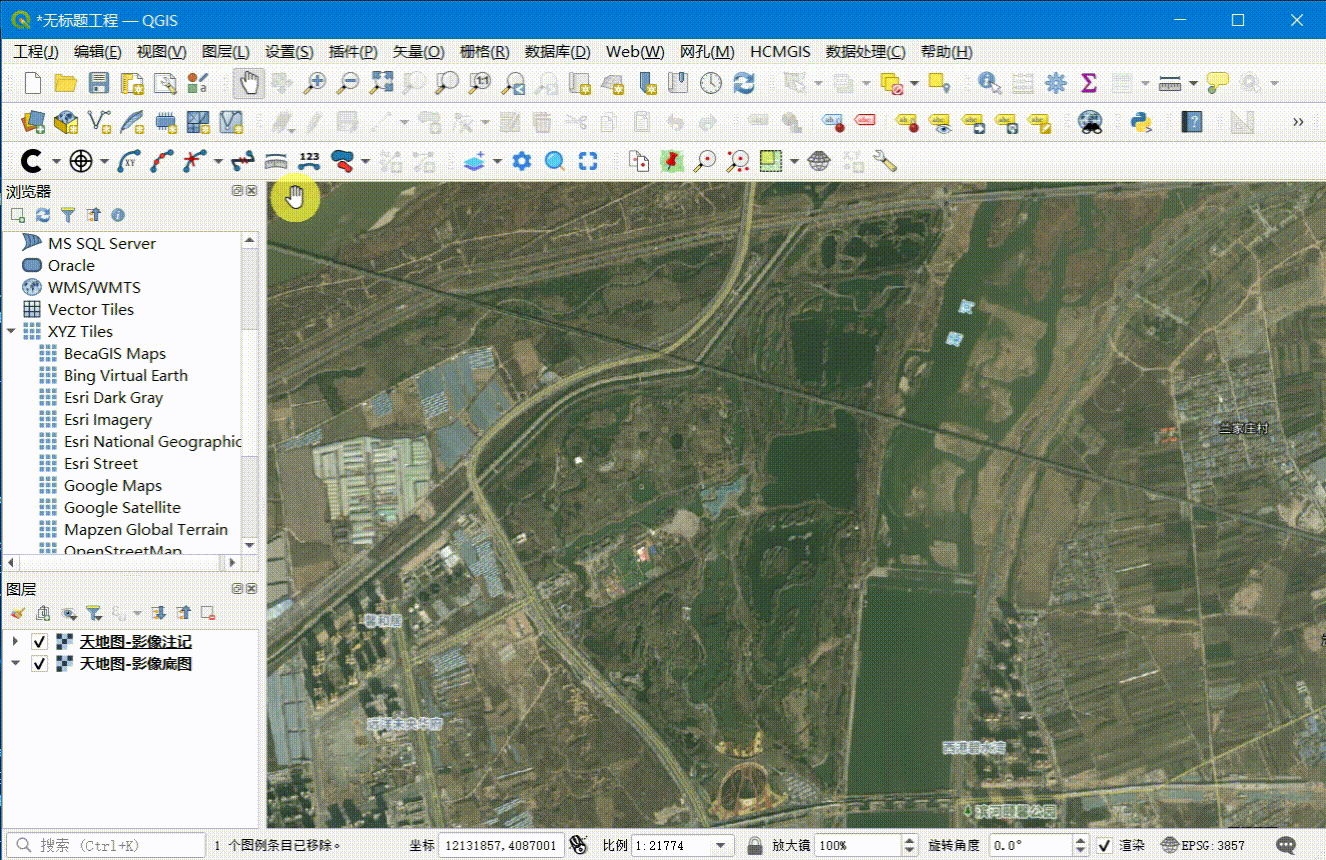Viewport: 1326px width, 860px height.
Task: Select Bing Virtual Earth in browser
Action: tap(125, 376)
